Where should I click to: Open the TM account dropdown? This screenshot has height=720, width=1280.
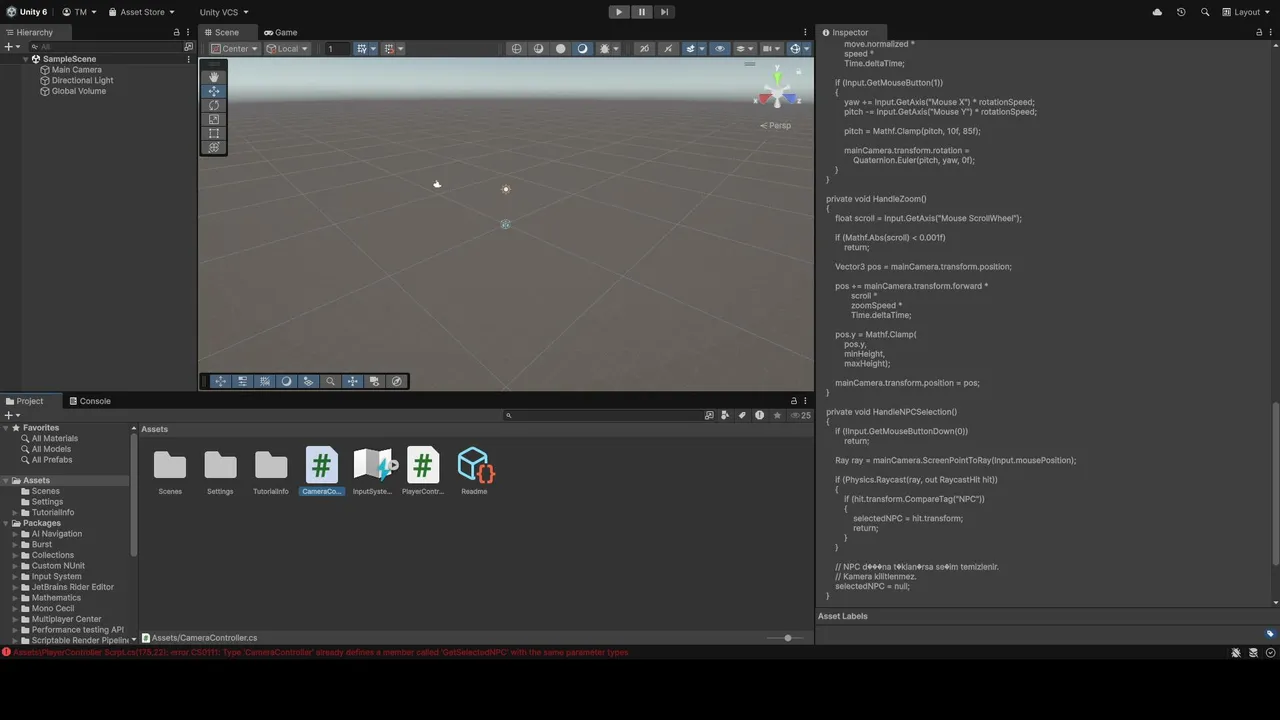point(80,12)
